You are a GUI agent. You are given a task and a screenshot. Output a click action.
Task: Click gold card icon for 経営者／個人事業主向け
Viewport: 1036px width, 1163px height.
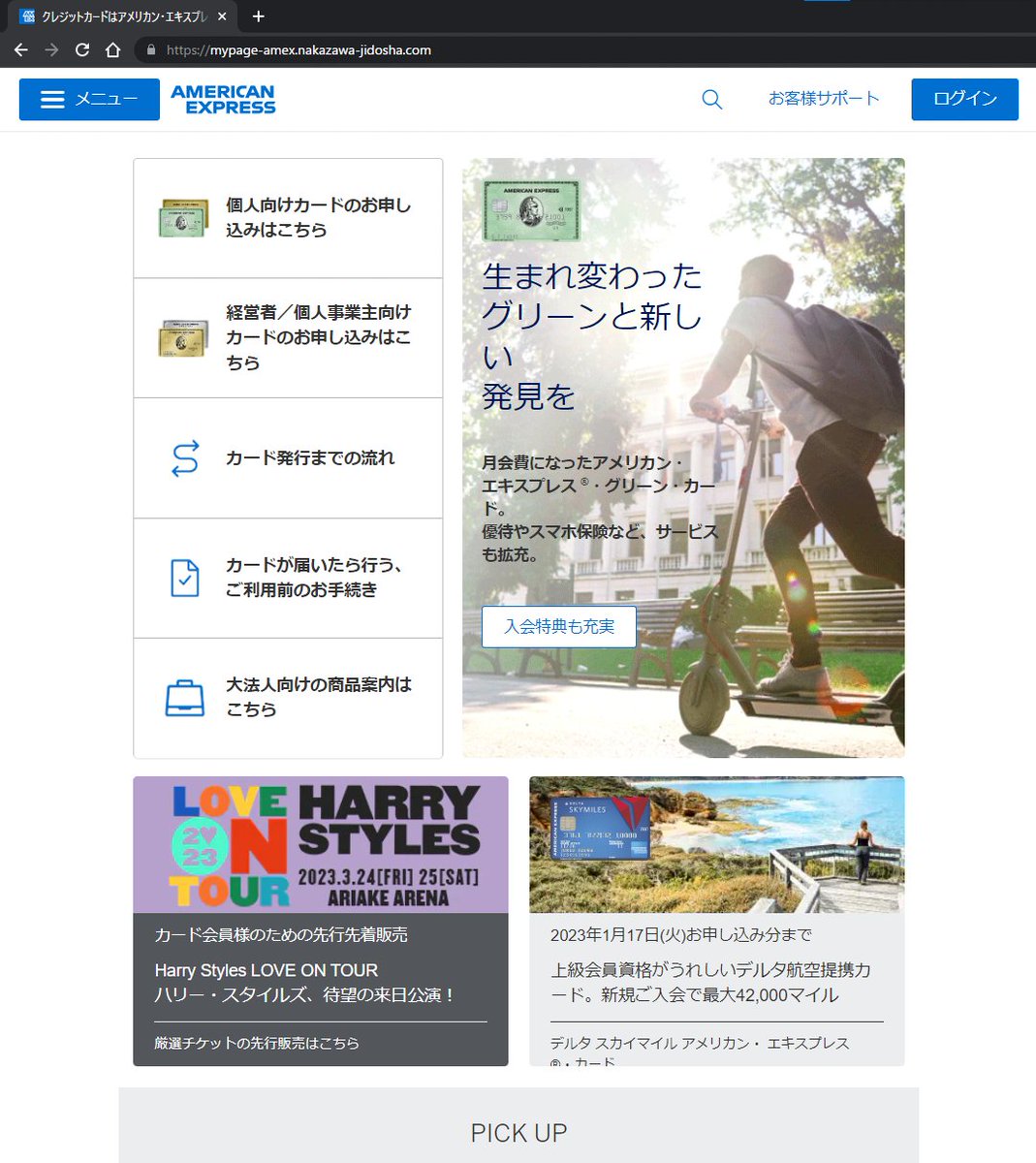183,338
